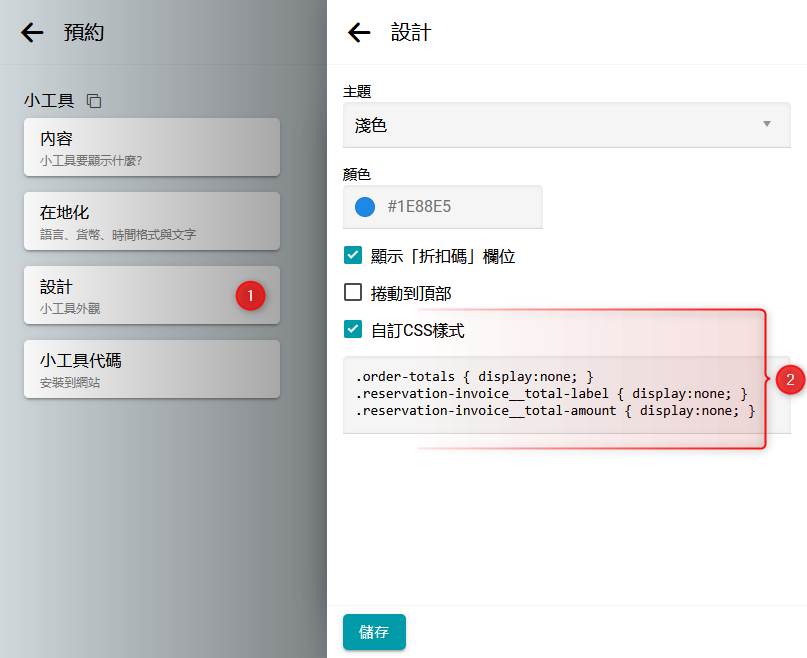Click the red number 1 marker

coord(250,295)
